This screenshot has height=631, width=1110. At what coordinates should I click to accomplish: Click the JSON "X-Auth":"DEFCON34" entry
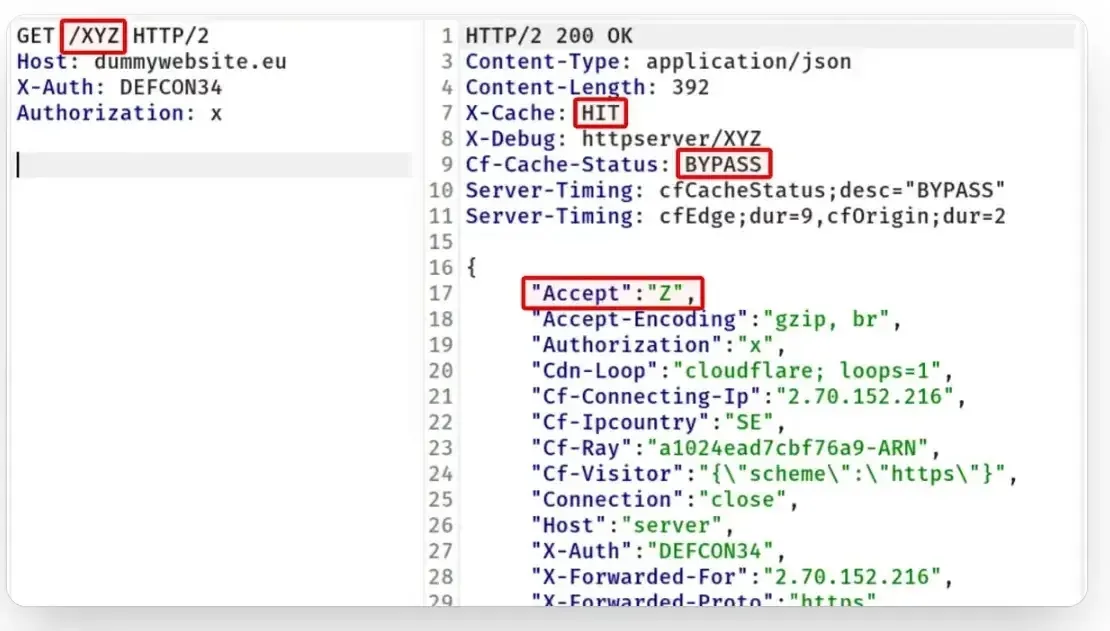(658, 551)
